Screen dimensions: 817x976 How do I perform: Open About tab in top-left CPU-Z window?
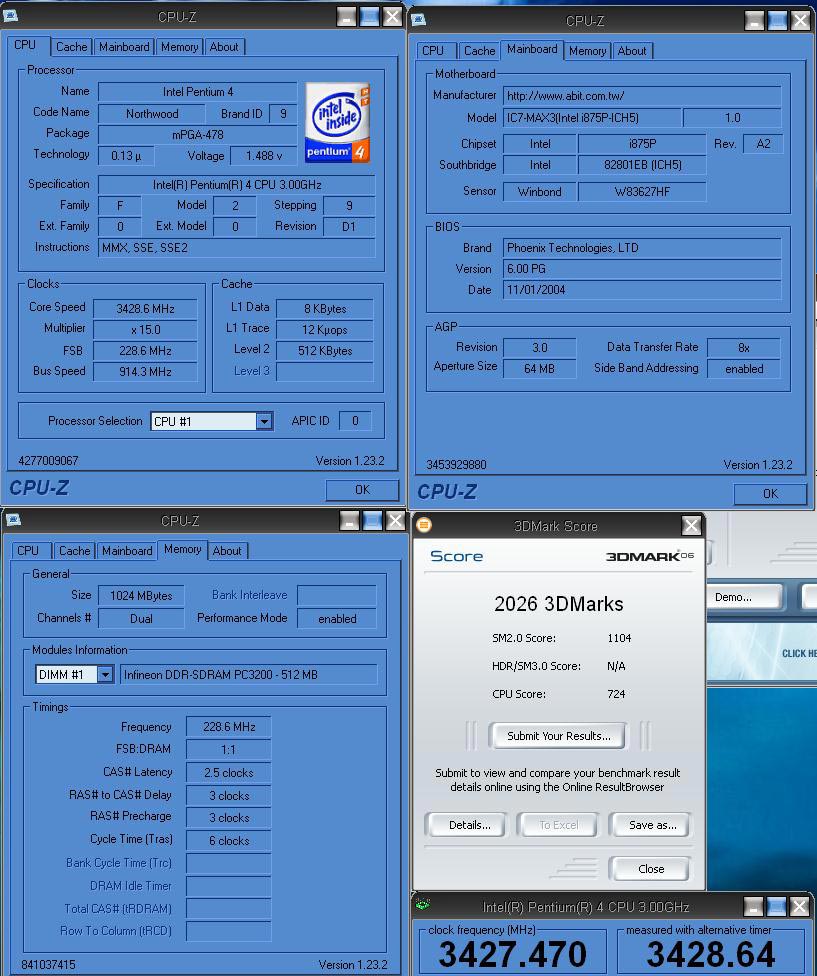tap(224, 47)
